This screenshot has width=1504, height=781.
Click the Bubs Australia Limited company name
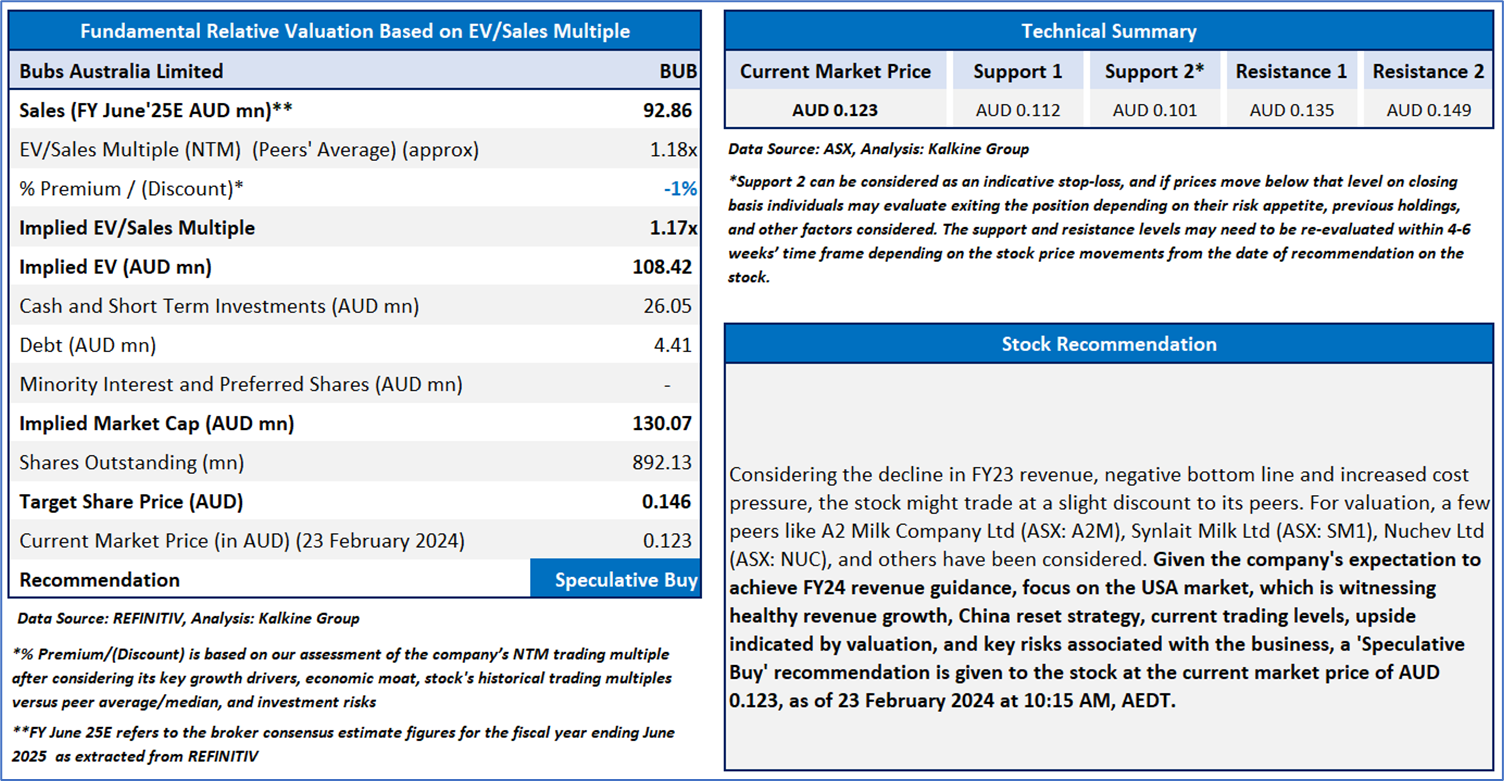pyautogui.click(x=121, y=71)
